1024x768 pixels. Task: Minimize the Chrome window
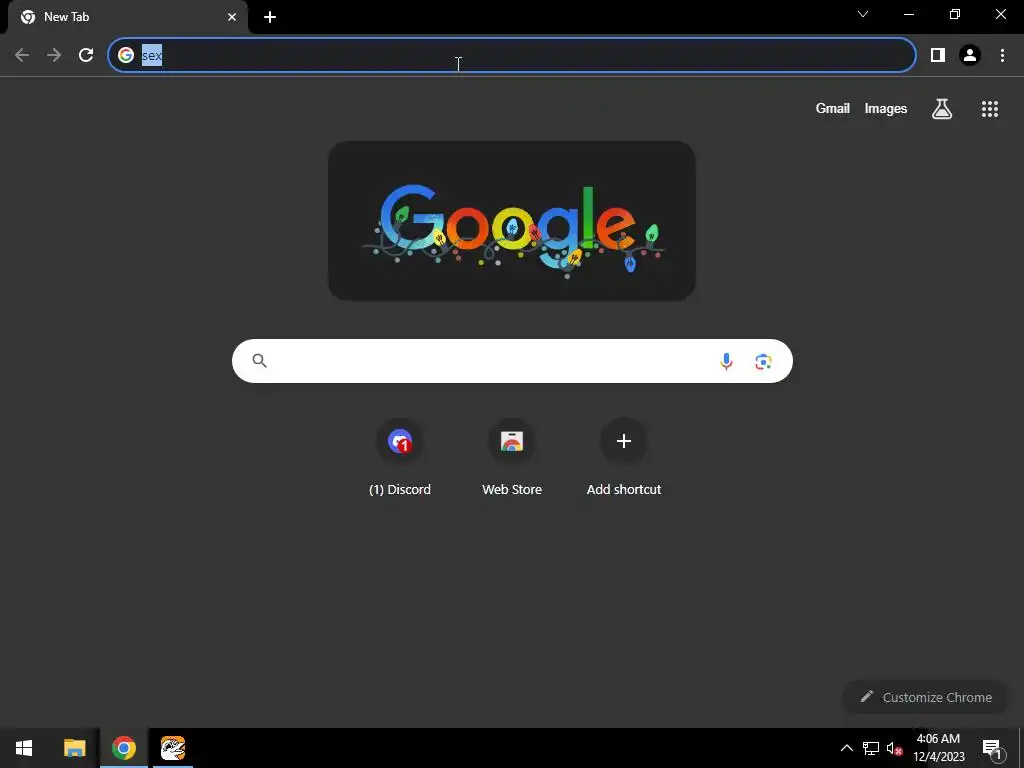(908, 14)
